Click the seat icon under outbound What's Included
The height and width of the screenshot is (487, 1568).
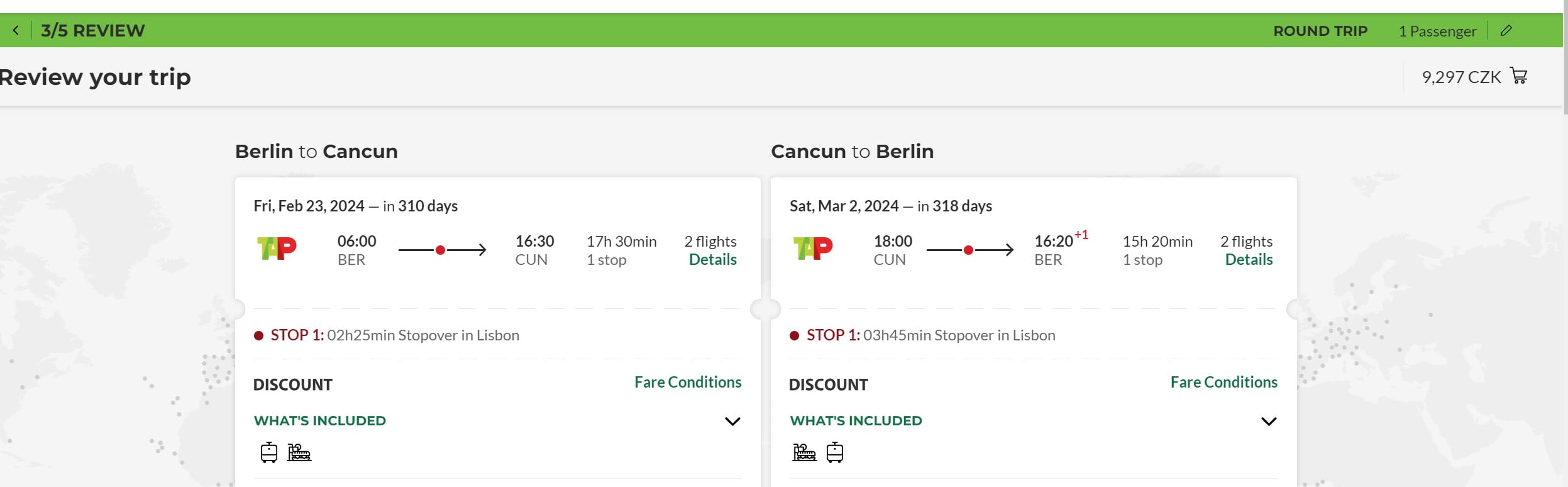click(x=299, y=452)
